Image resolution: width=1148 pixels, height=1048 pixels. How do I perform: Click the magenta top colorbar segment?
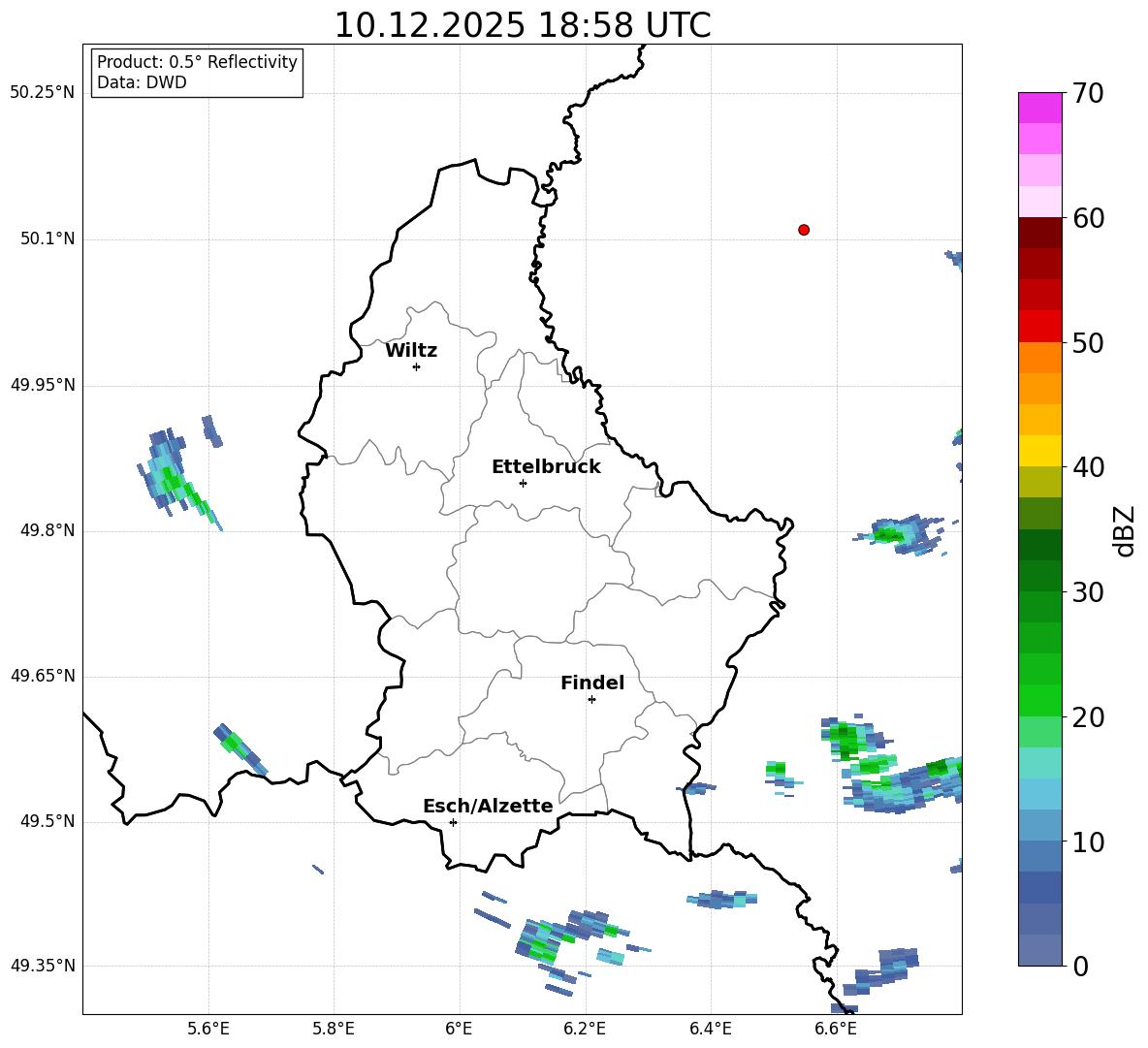click(x=1039, y=109)
